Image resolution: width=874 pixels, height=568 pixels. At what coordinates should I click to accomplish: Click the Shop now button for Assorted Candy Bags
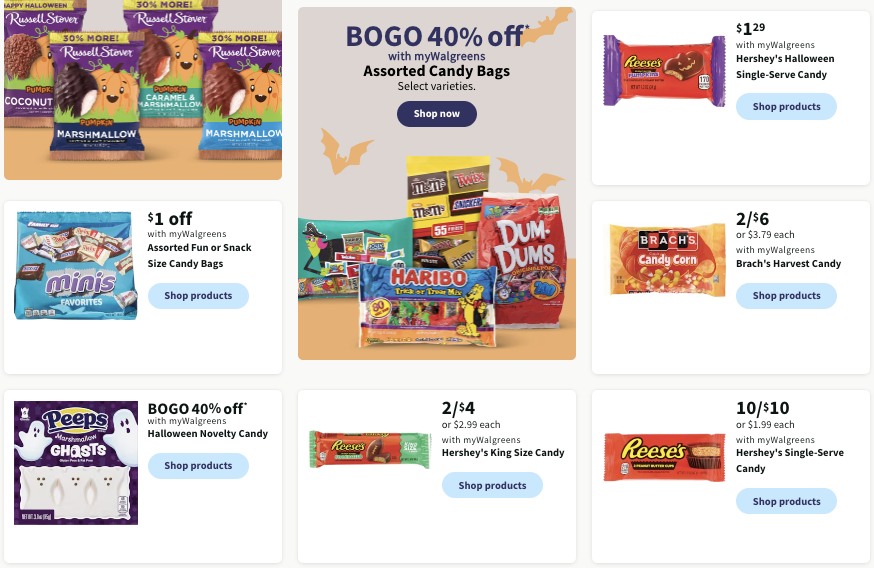coord(436,114)
